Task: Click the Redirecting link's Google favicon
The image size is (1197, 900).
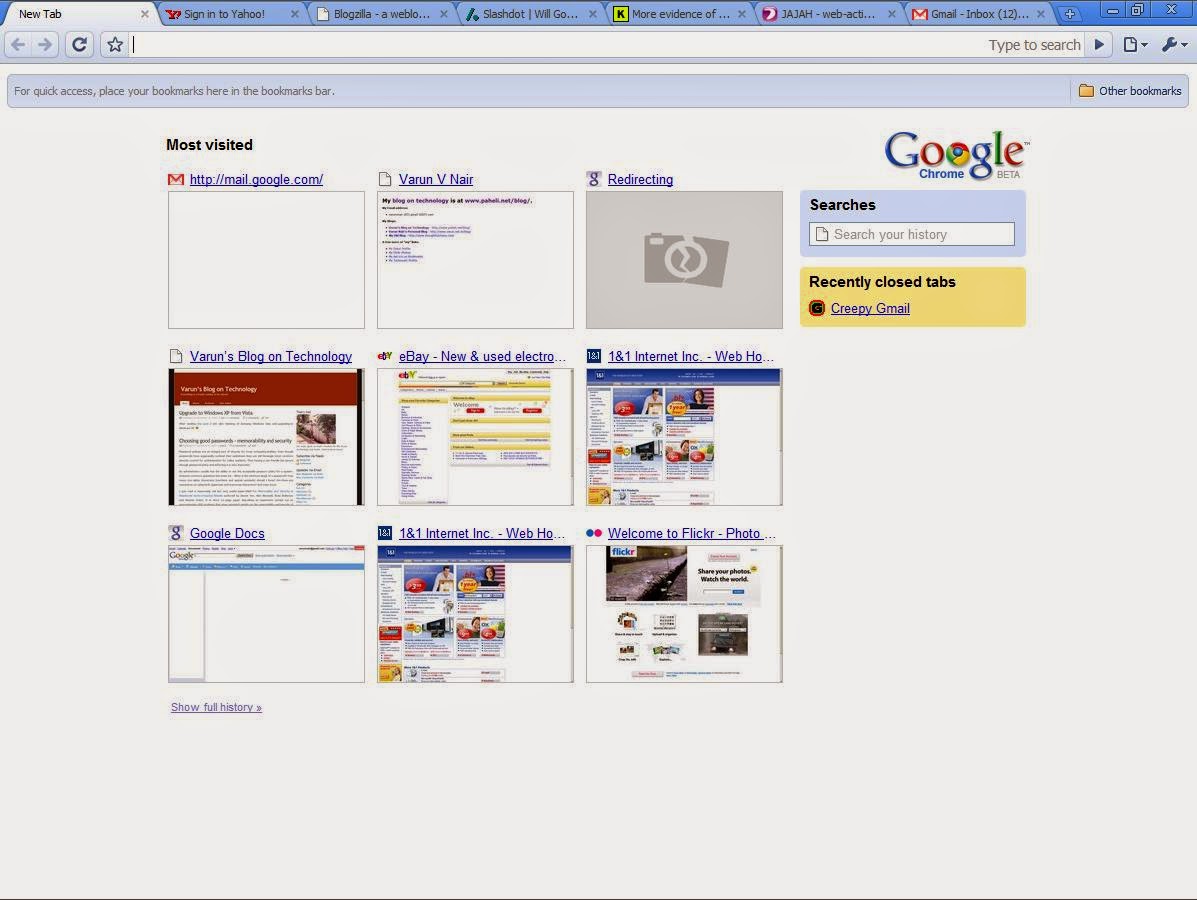Action: coord(594,179)
